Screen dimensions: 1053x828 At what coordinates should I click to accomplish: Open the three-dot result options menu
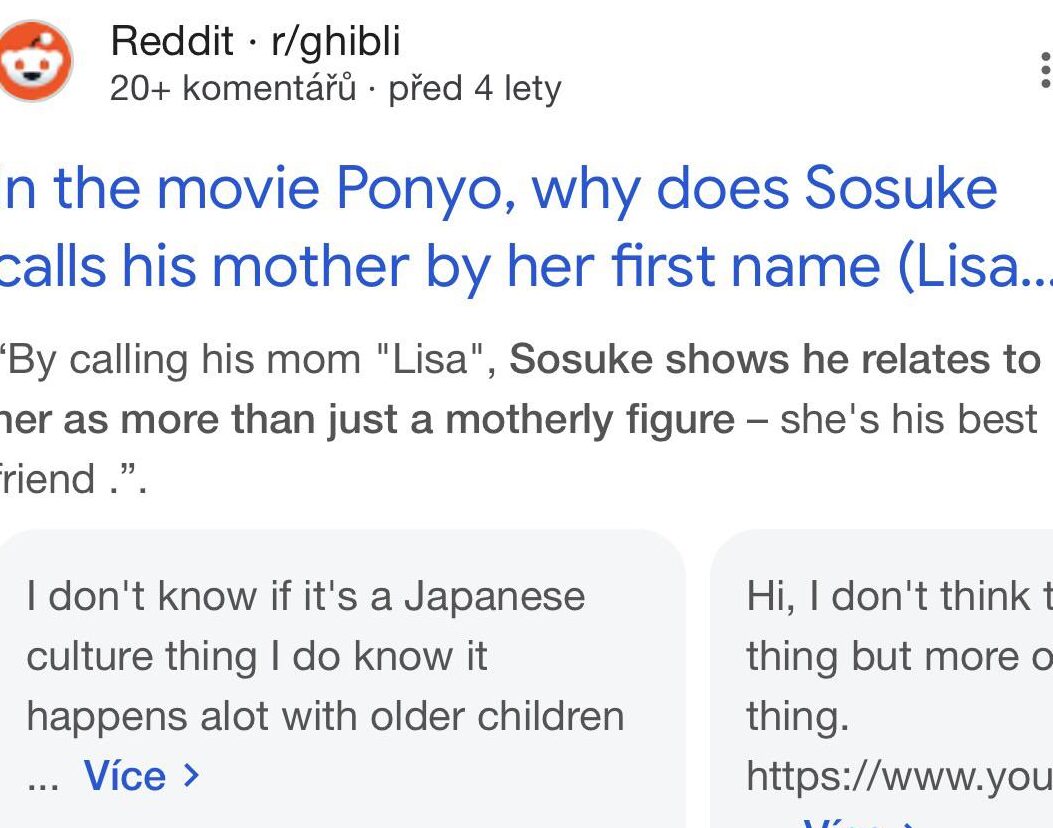tap(1045, 71)
